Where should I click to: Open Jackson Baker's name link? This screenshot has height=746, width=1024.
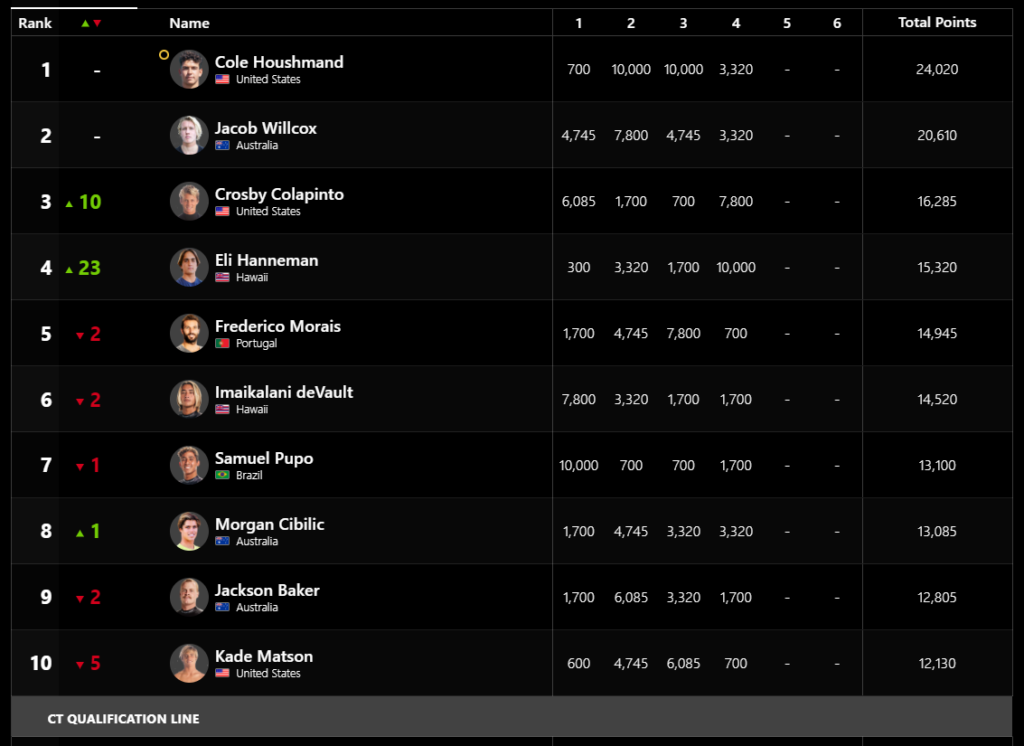[267, 590]
